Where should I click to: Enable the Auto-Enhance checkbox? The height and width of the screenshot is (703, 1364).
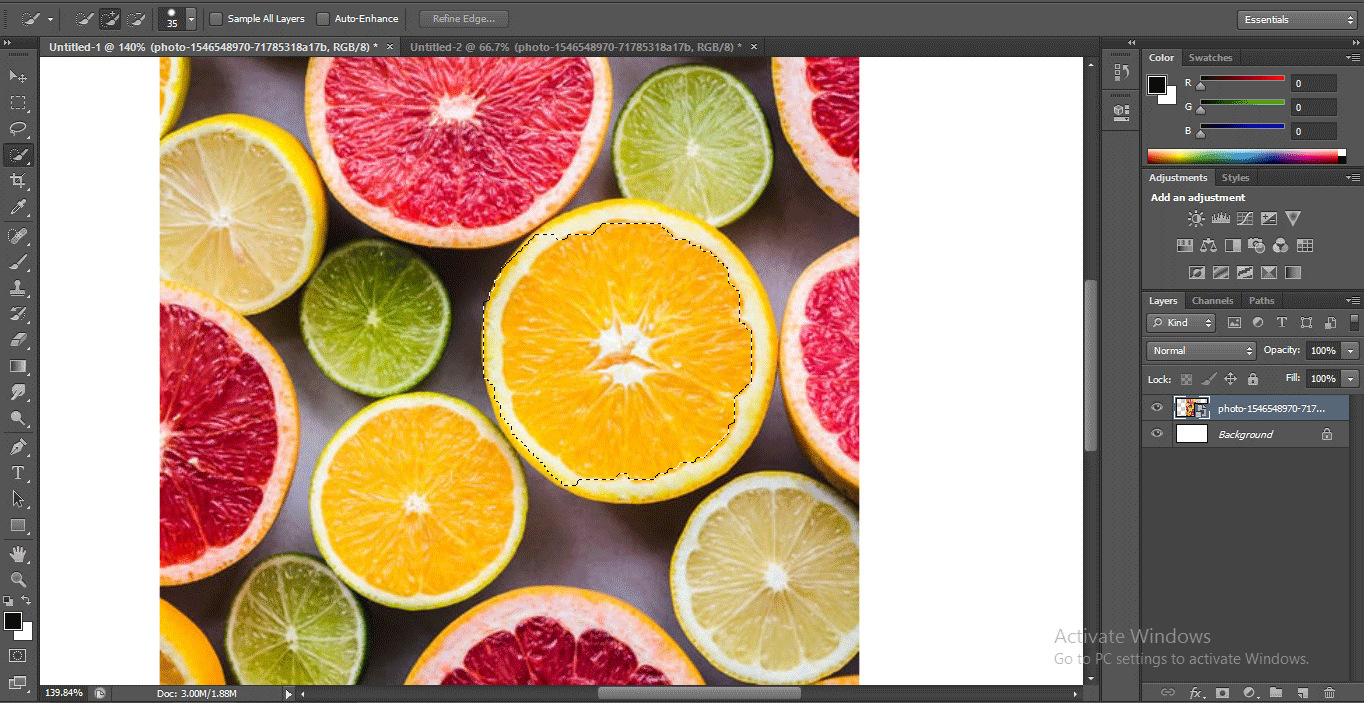click(x=323, y=19)
